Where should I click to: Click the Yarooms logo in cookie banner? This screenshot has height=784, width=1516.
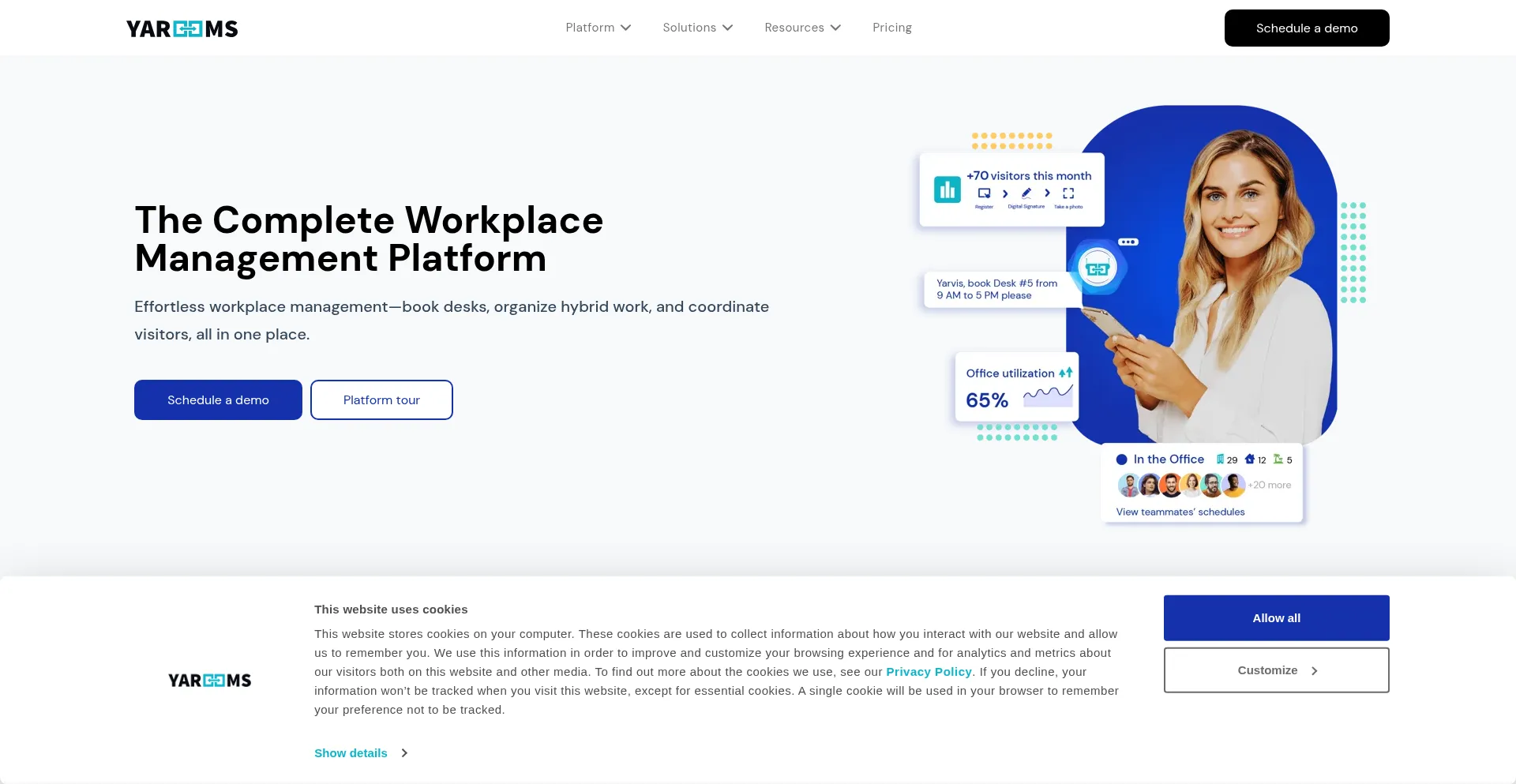[x=209, y=681]
